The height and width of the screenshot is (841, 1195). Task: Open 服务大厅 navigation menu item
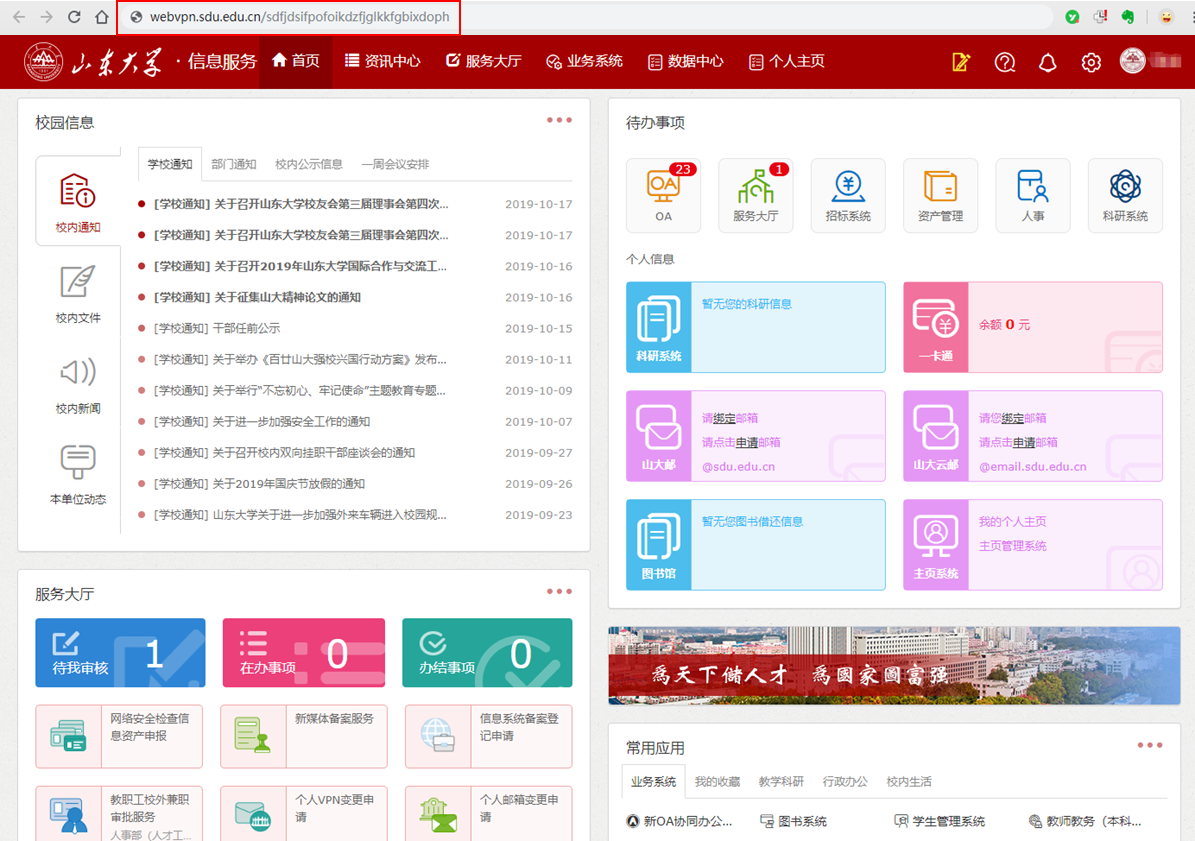click(484, 61)
